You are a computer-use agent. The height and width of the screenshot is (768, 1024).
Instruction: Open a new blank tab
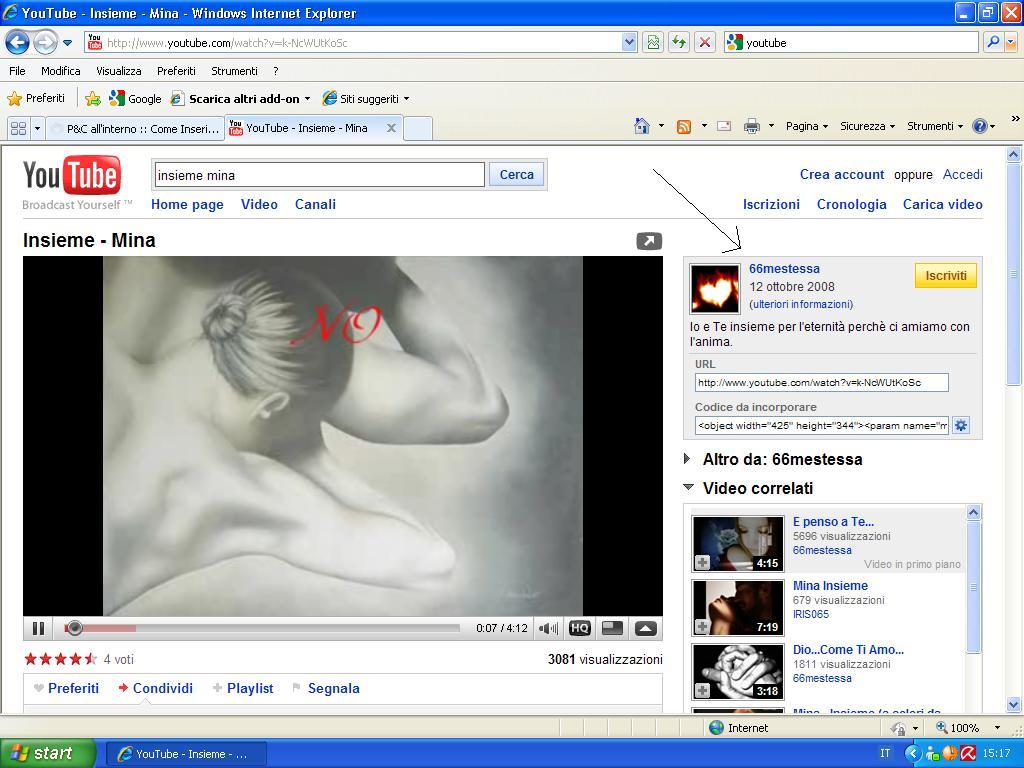pyautogui.click(x=418, y=129)
